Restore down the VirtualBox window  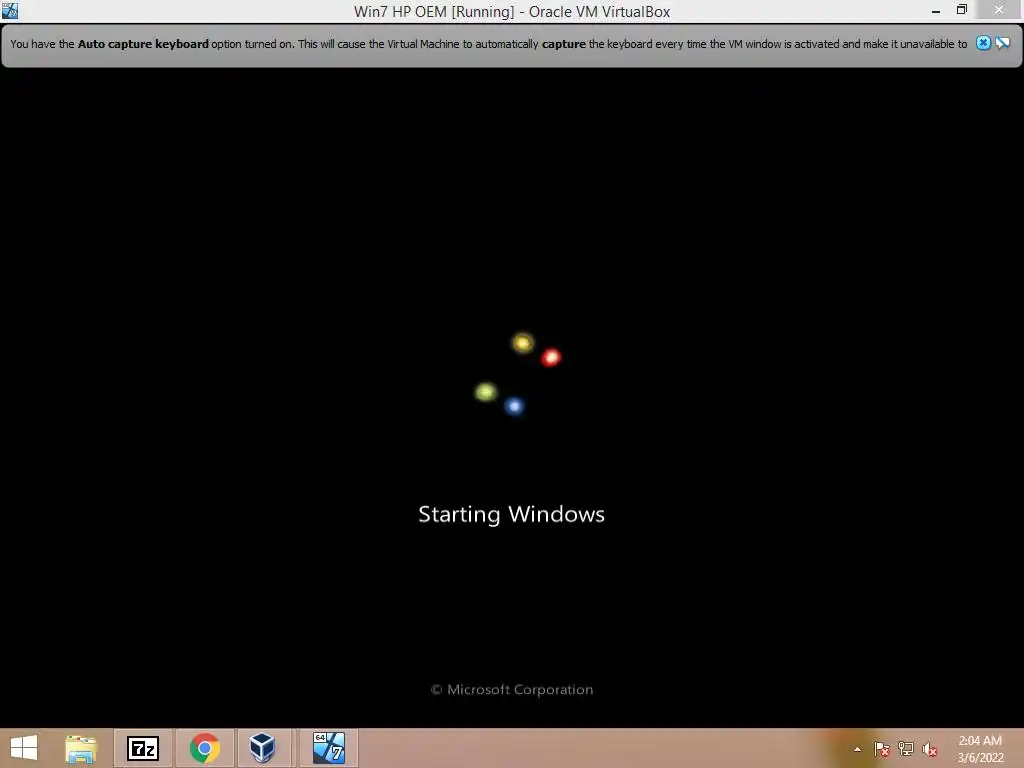[962, 10]
